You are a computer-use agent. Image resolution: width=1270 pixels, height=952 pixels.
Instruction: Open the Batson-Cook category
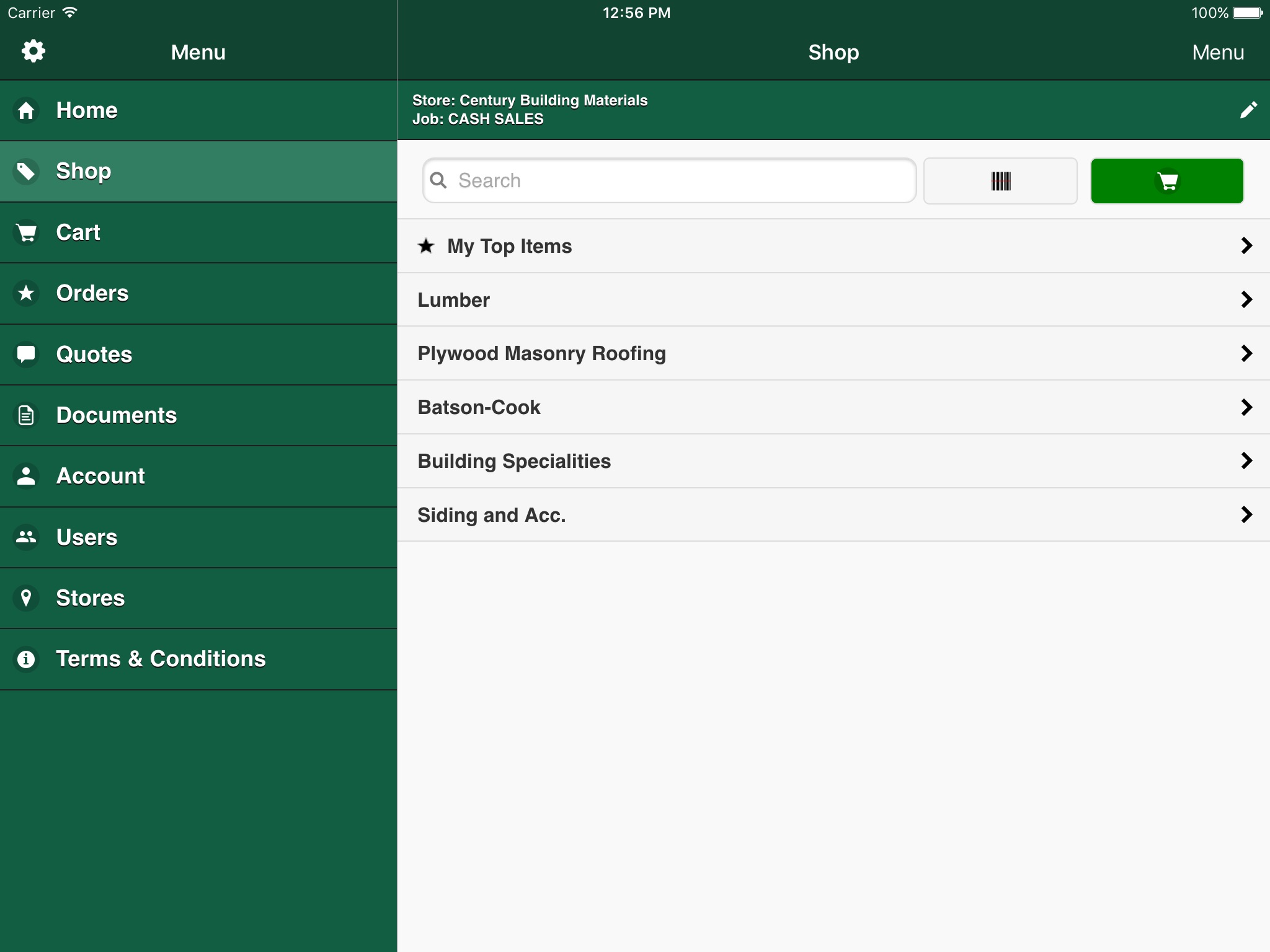pos(479,407)
